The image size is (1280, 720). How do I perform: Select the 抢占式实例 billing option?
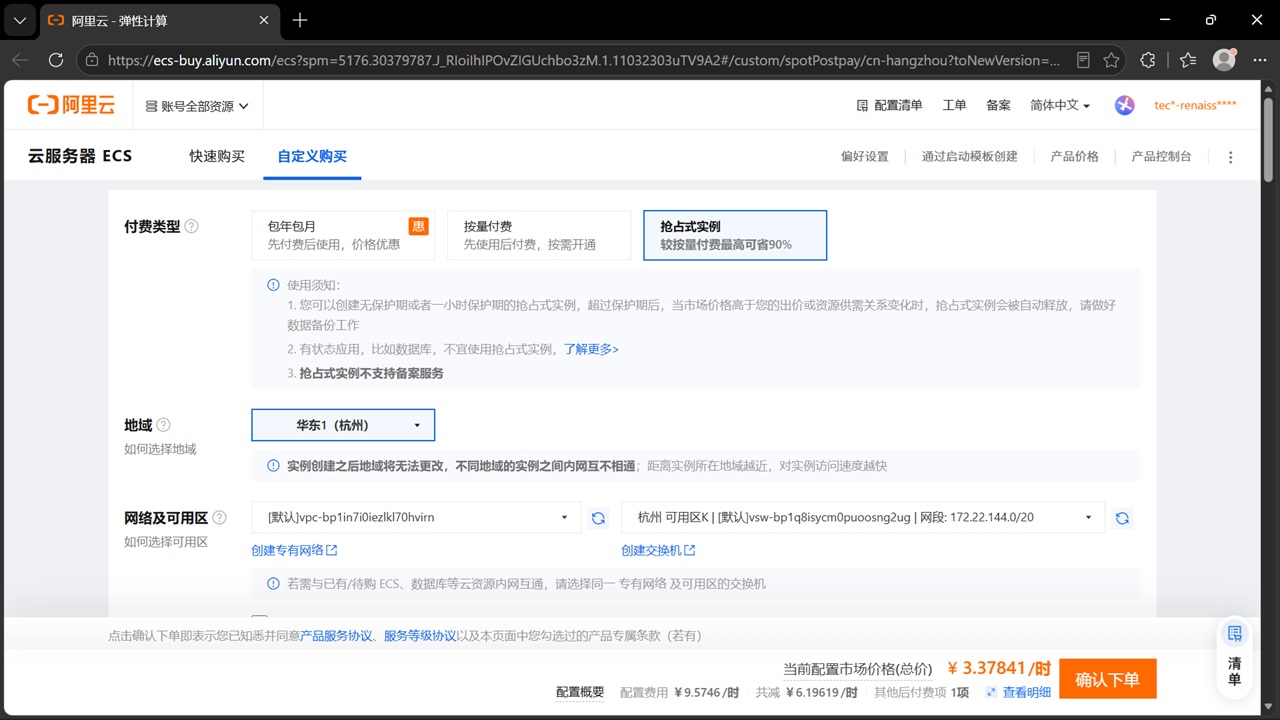[x=735, y=235]
